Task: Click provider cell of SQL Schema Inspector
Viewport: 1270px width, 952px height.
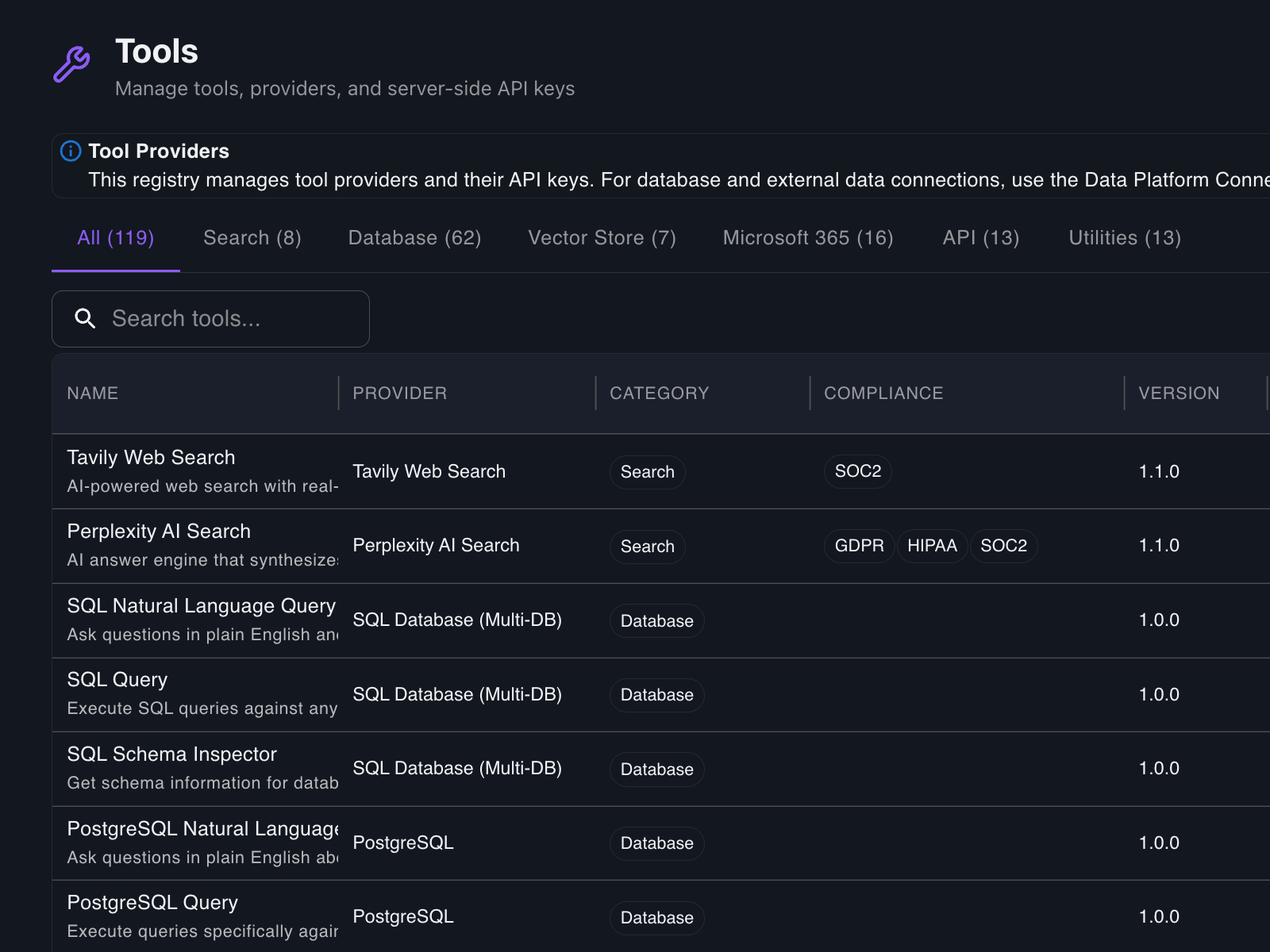Action: pos(457,769)
